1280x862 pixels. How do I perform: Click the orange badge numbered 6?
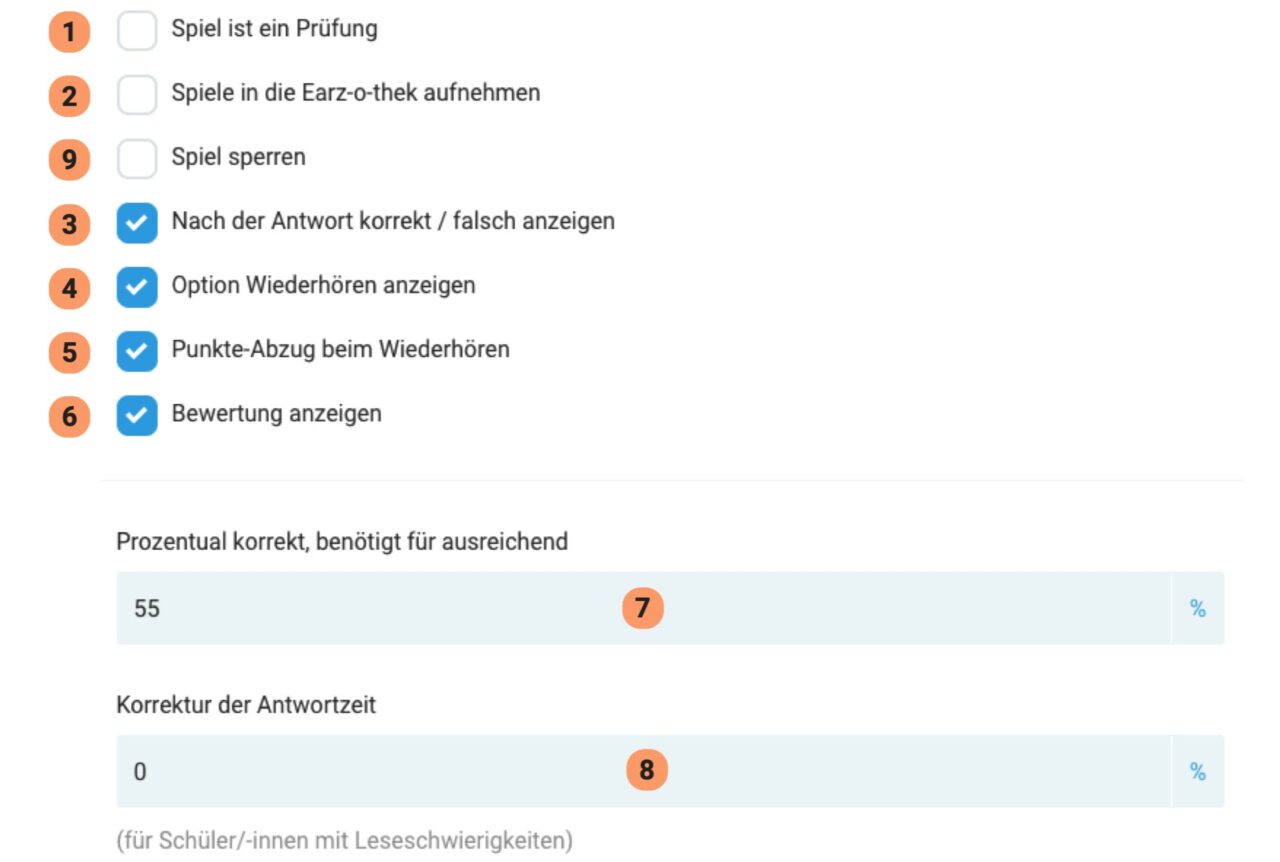68,416
